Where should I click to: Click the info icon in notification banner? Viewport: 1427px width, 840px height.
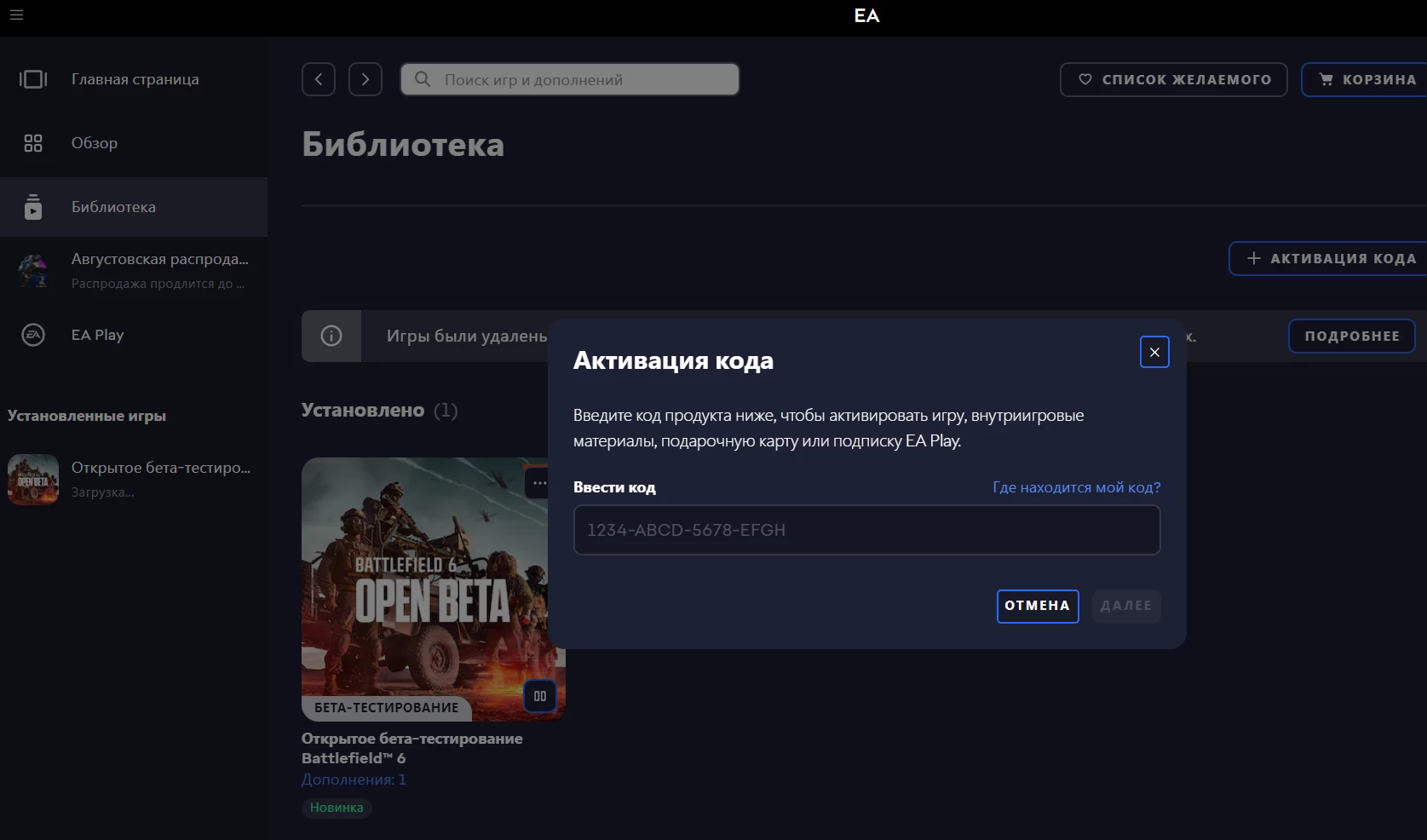[x=331, y=336]
